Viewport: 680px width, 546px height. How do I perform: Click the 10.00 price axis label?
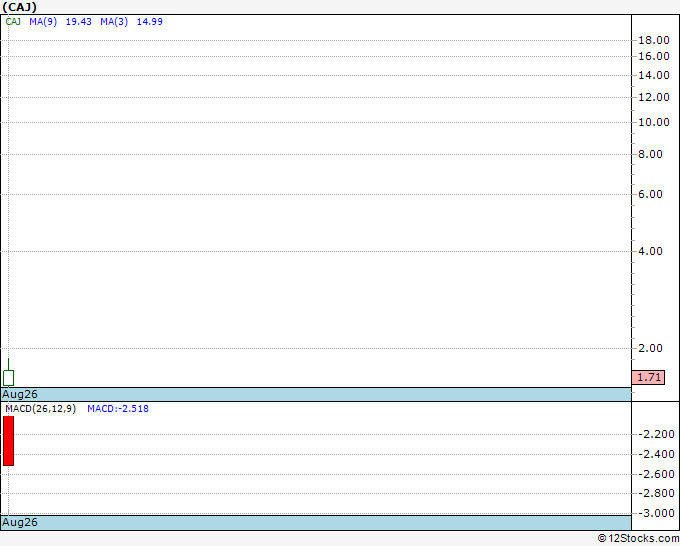tap(654, 122)
